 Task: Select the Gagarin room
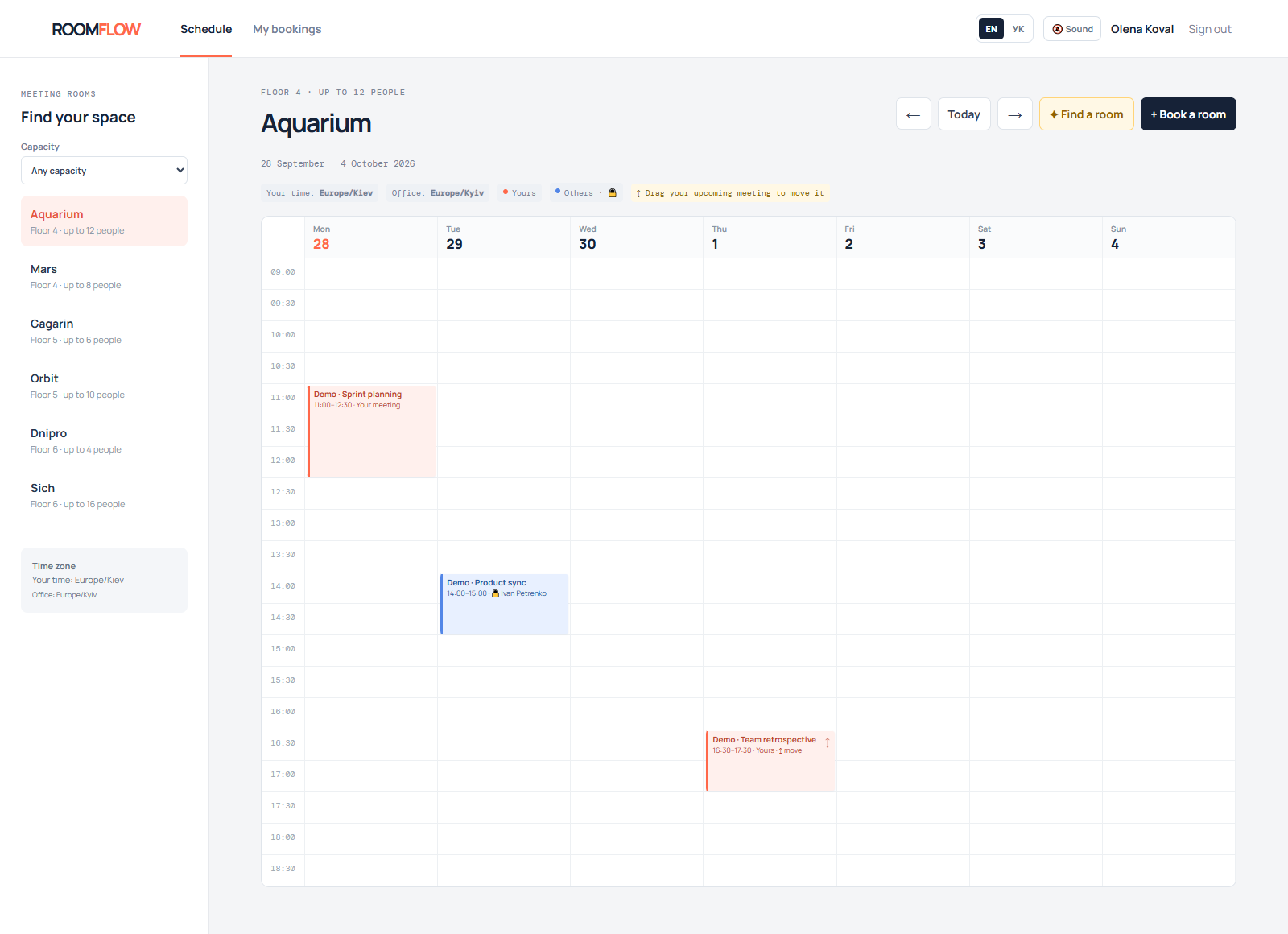click(x=104, y=331)
